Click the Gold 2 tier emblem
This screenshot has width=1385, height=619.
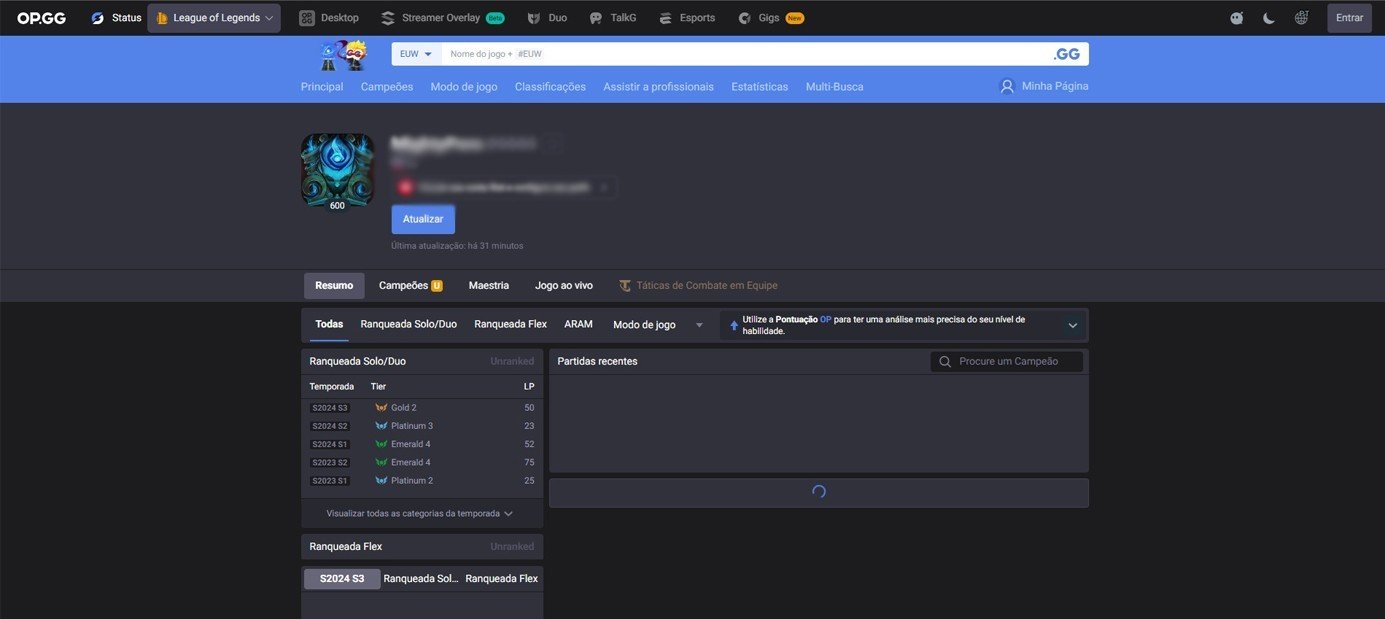click(381, 408)
